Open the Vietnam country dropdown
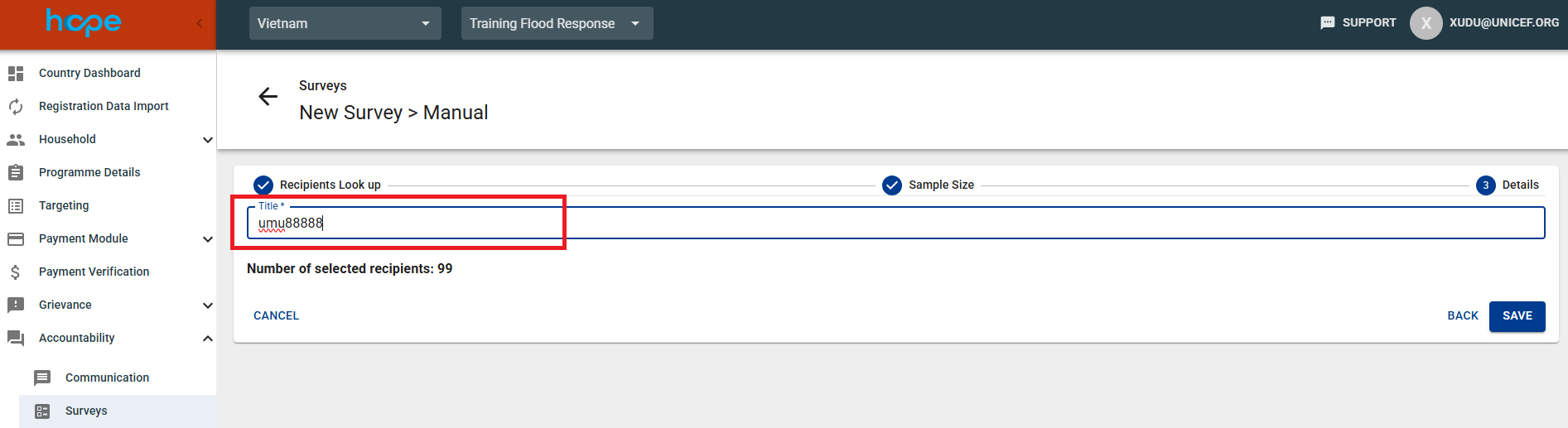Screen dimensions: 1568x428 (x=345, y=23)
